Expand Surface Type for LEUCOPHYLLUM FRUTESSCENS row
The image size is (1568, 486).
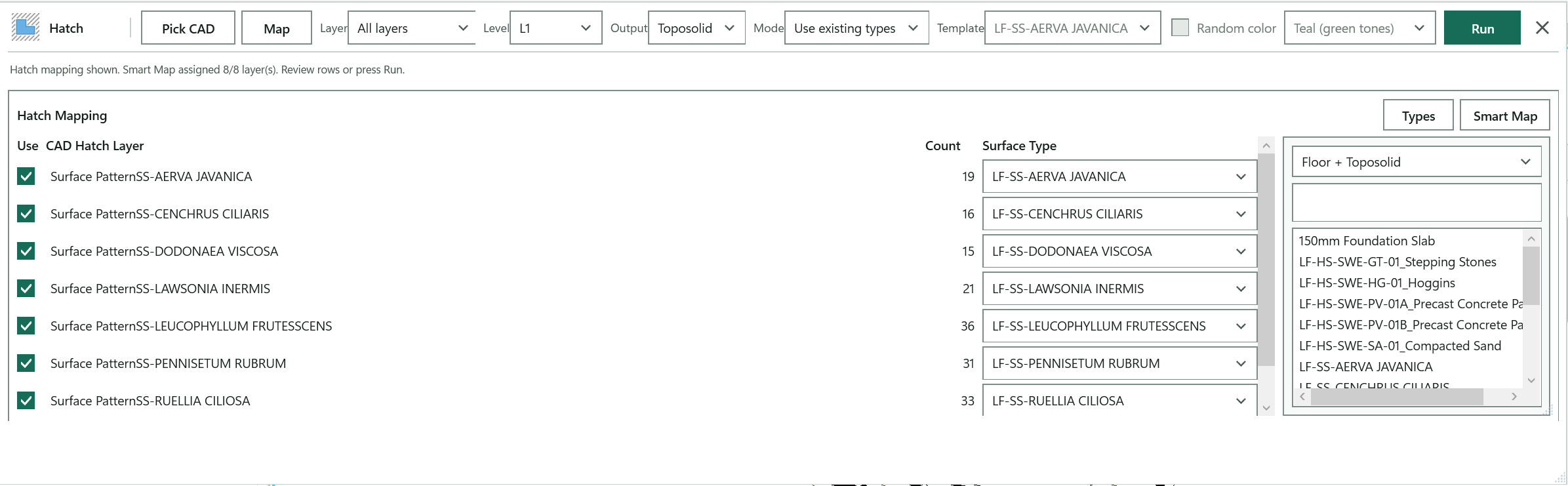[x=1119, y=326]
